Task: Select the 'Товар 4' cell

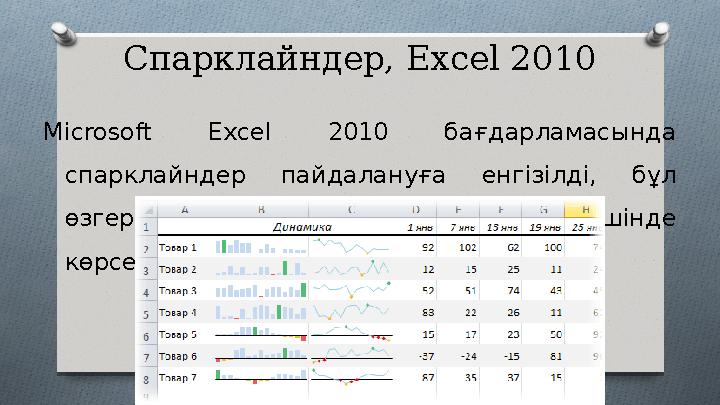Action: click(x=178, y=313)
